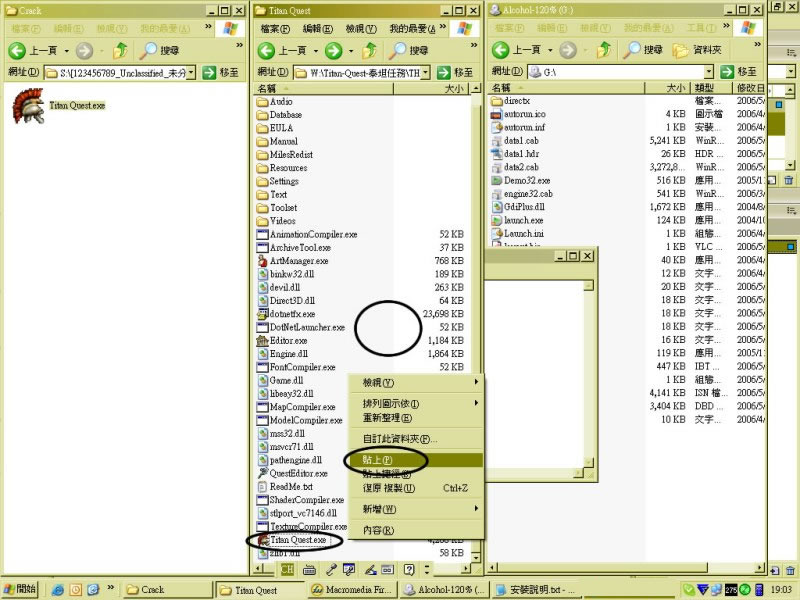Open 檔案(F) menu in Titan Quest window
Viewport: 800px width, 600px height.
[x=275, y=29]
